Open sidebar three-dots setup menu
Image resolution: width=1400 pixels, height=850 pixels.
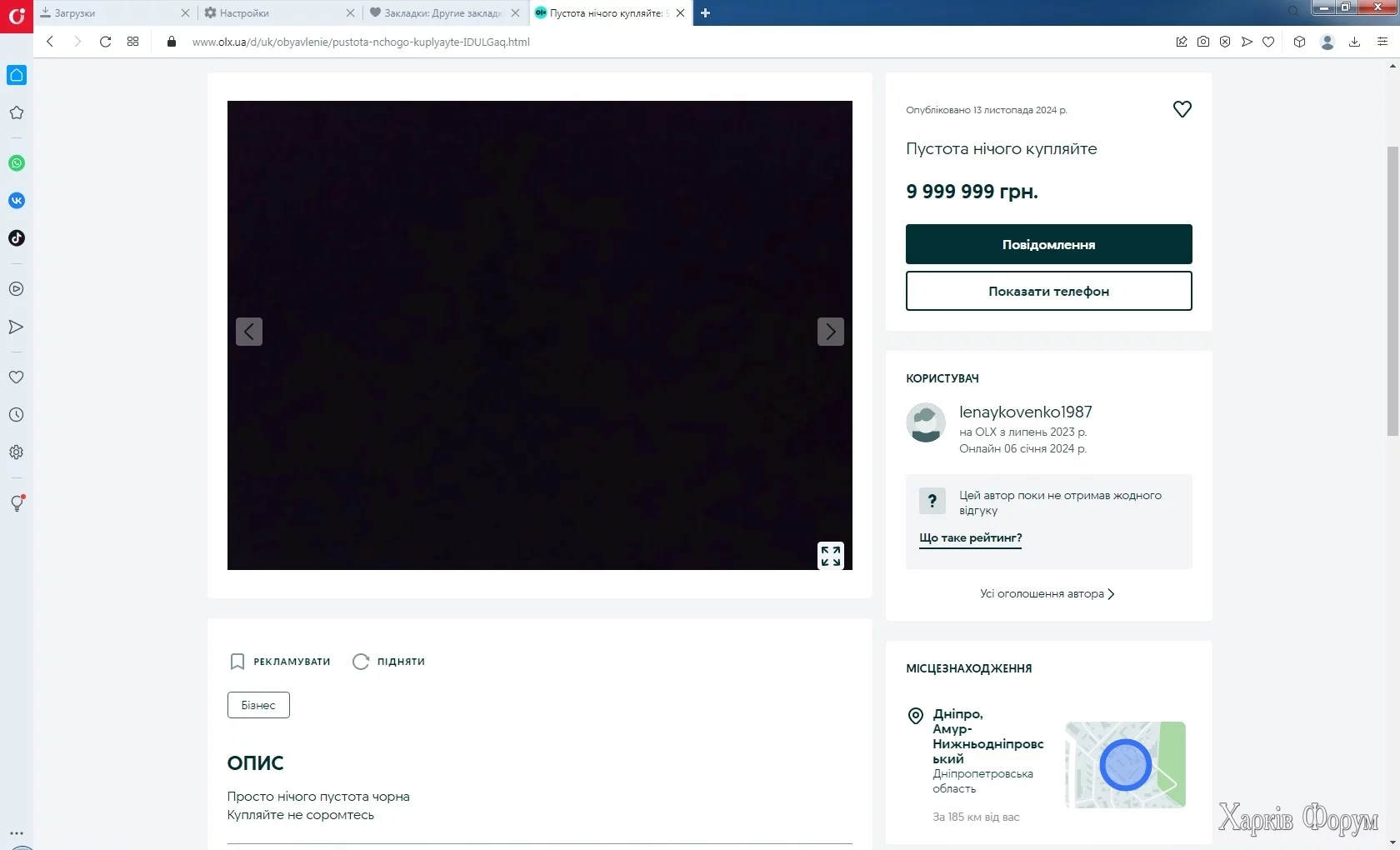17,832
